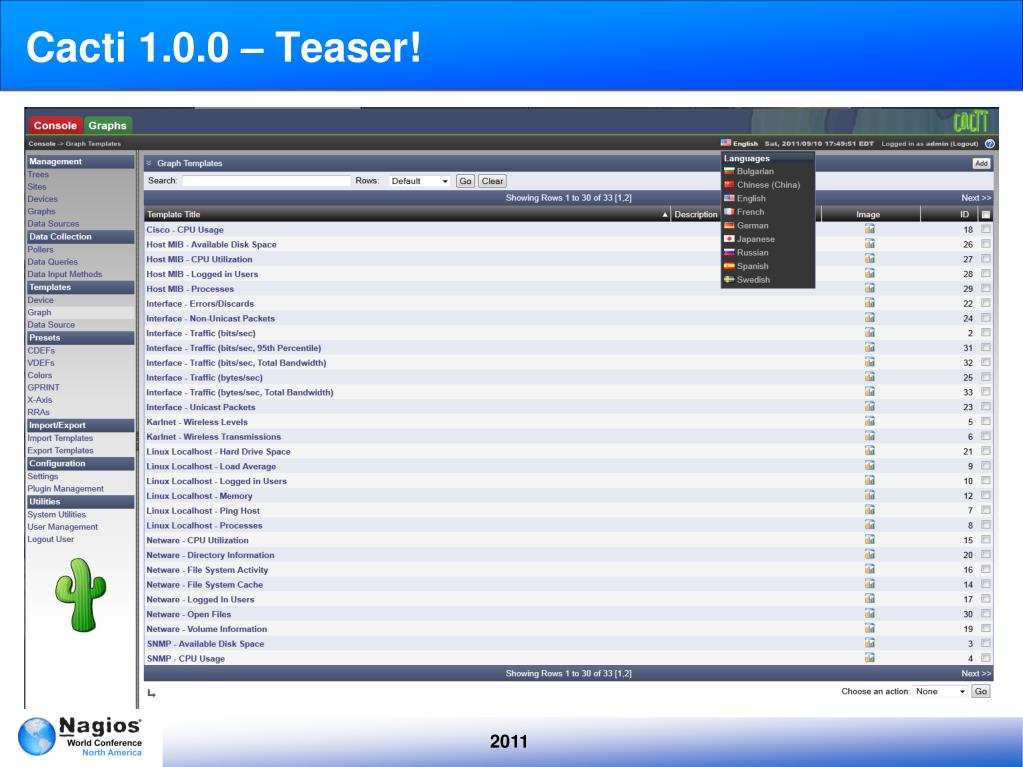
Task: Tick the checkbox for Netware - Open Files
Action: click(x=985, y=613)
